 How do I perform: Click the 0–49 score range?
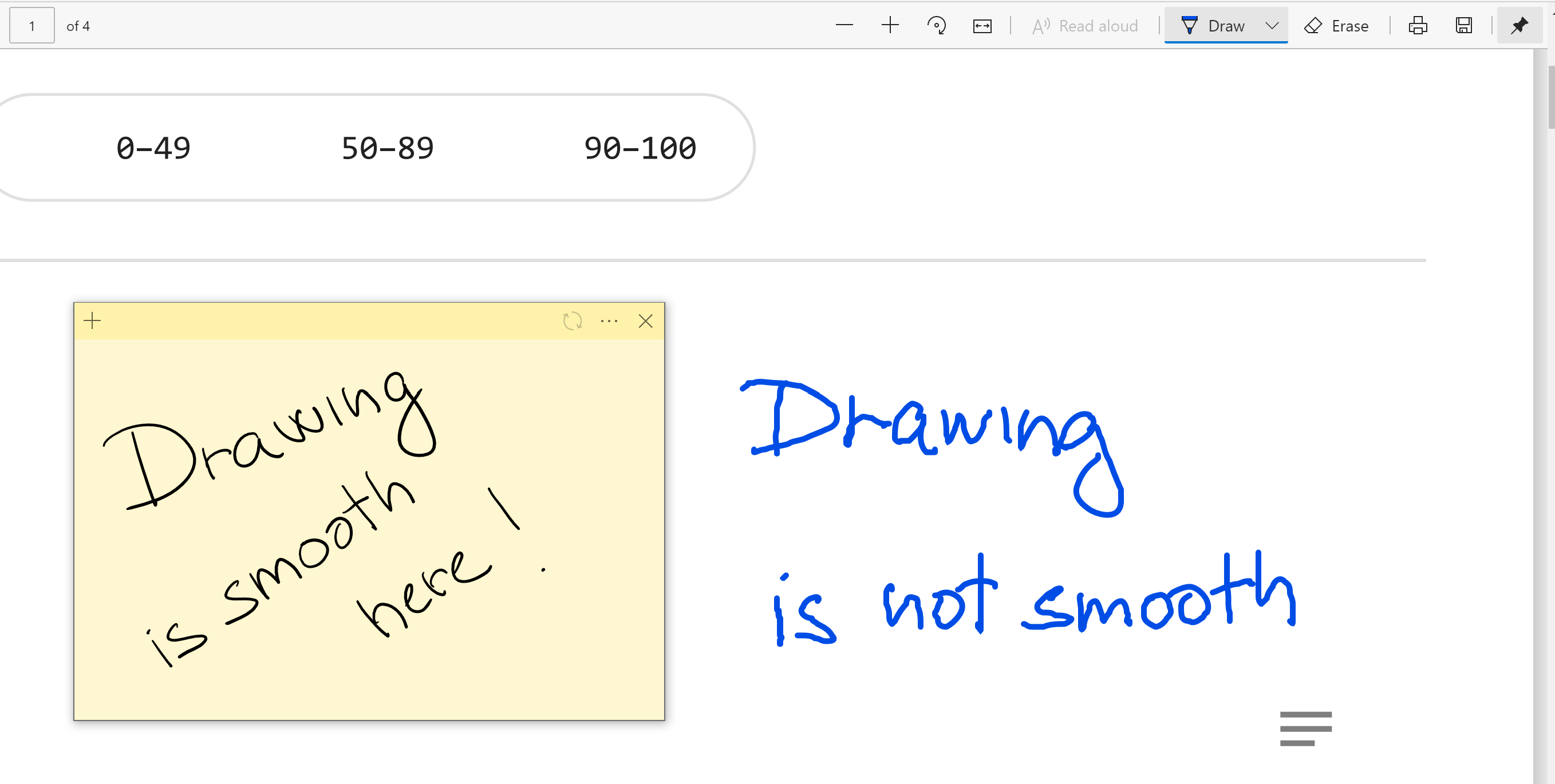coord(153,148)
